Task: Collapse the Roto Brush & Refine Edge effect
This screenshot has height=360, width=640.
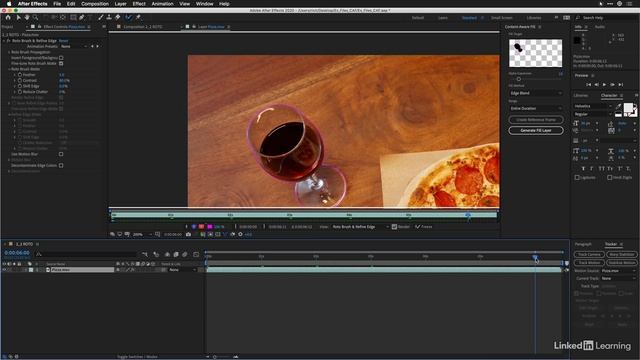Action: (4, 41)
